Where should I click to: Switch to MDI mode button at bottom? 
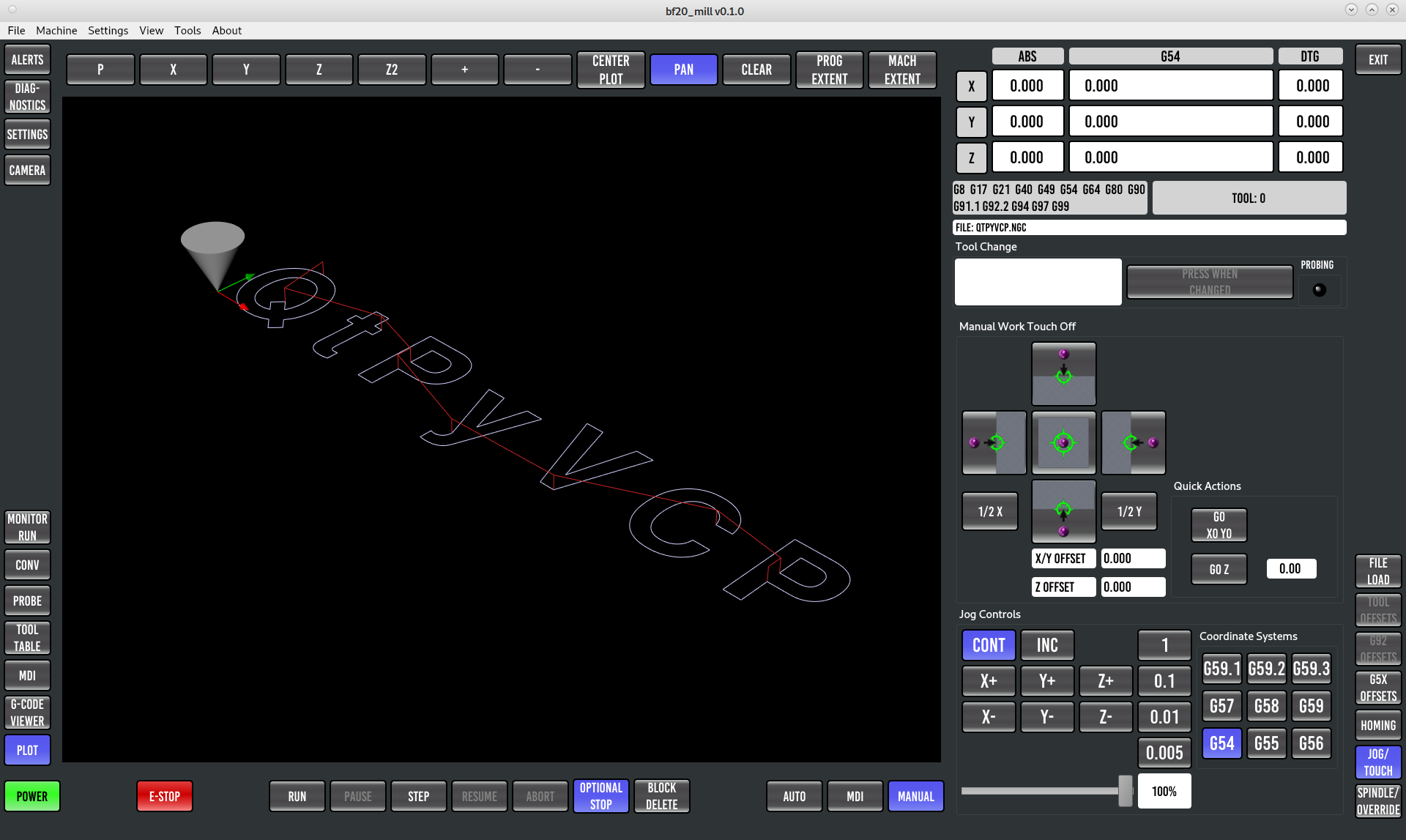[x=855, y=796]
